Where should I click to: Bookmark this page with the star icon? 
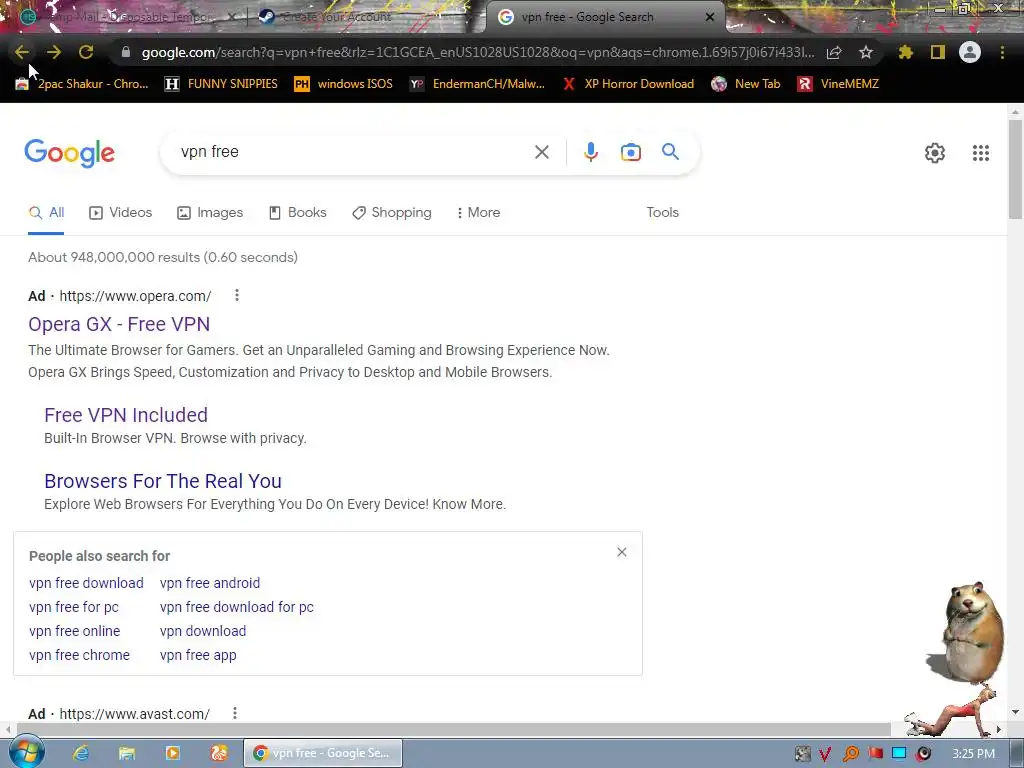866,52
